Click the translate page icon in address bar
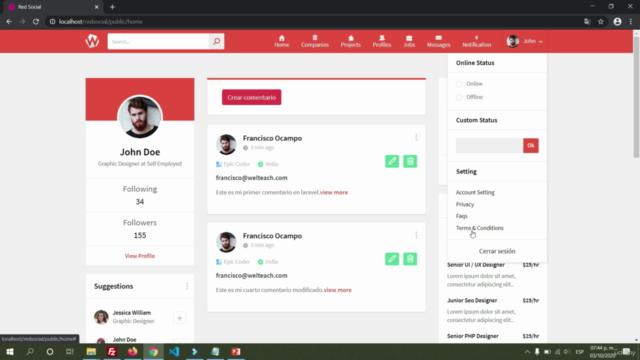640x360 pixels. tap(587, 22)
